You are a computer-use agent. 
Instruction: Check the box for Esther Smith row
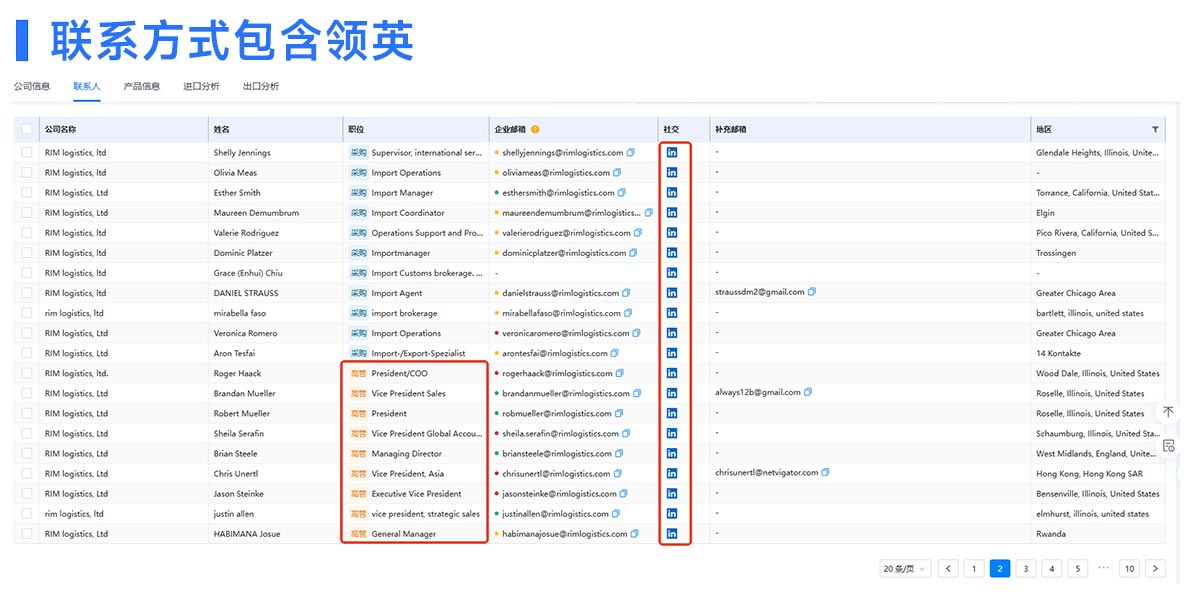[x=27, y=193]
